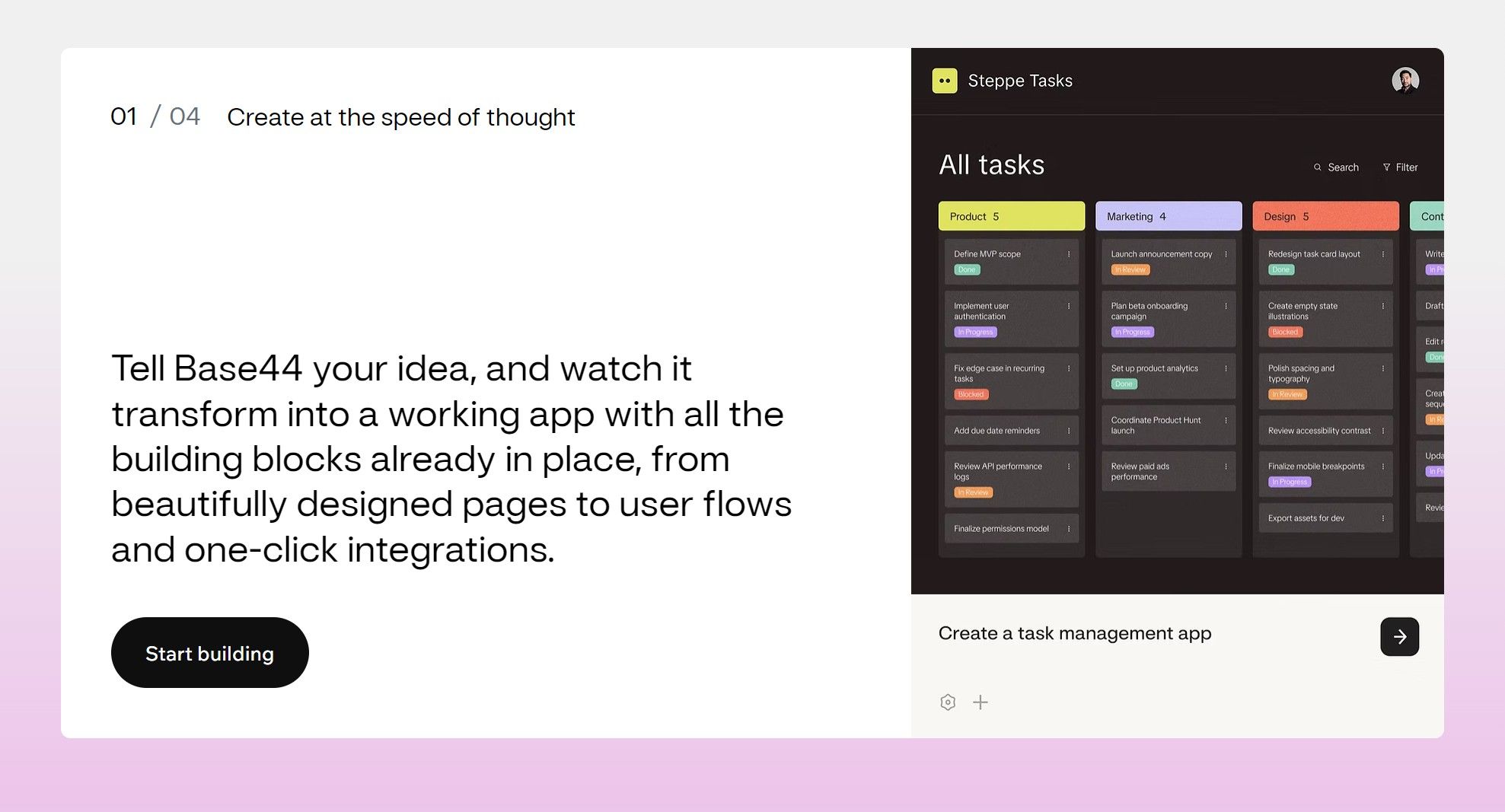Select the Product column header
The width and height of the screenshot is (1505, 812).
[x=1011, y=216]
